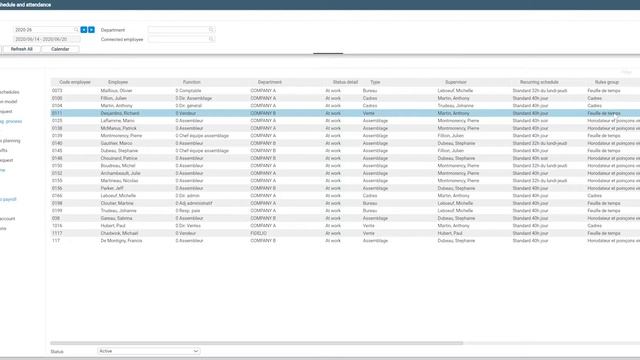Click employee code 1016
This screenshot has height=360, width=640.
pyautogui.click(x=57, y=226)
